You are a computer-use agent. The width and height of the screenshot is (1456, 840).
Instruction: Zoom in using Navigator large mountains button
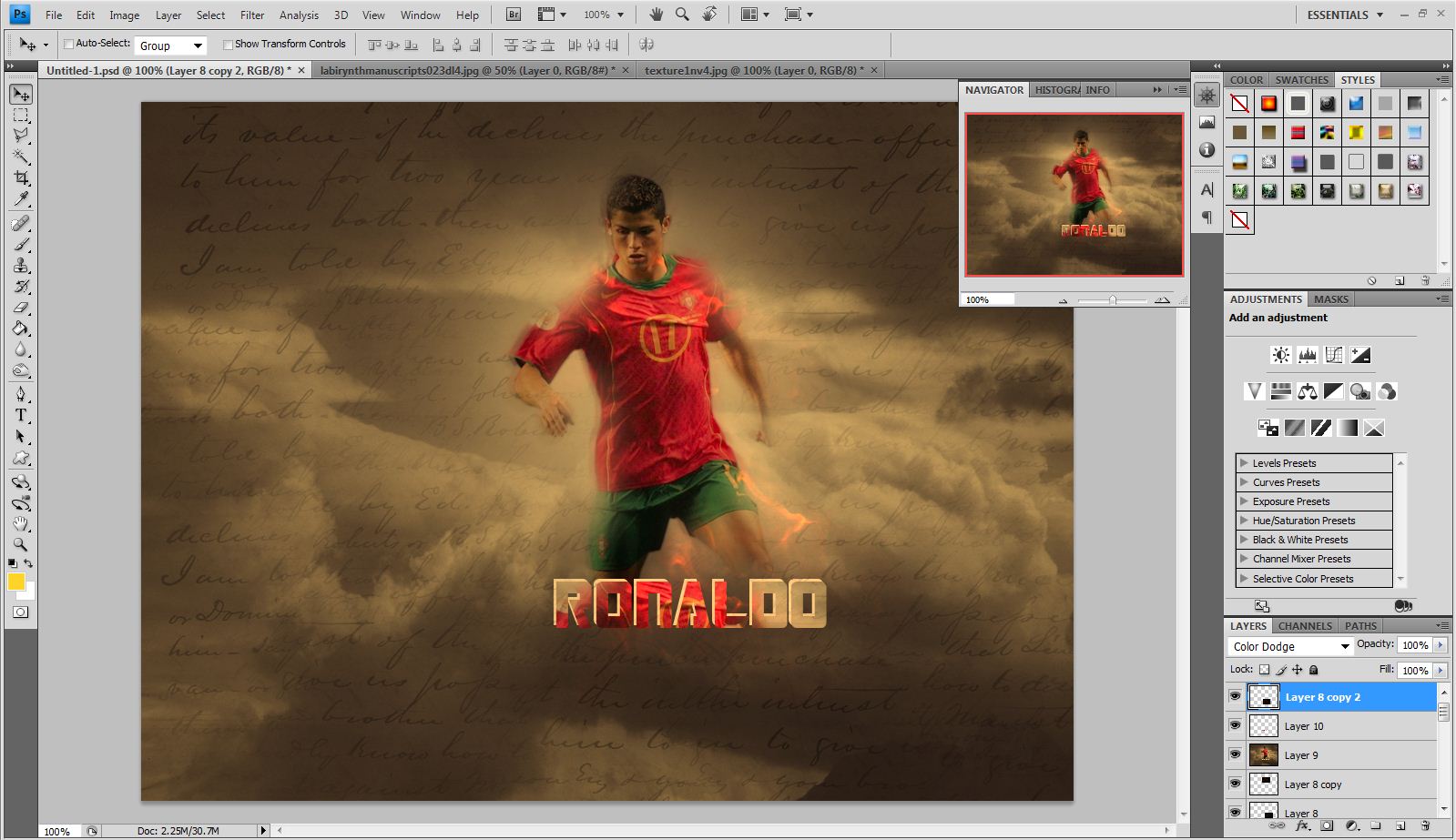click(x=1163, y=299)
